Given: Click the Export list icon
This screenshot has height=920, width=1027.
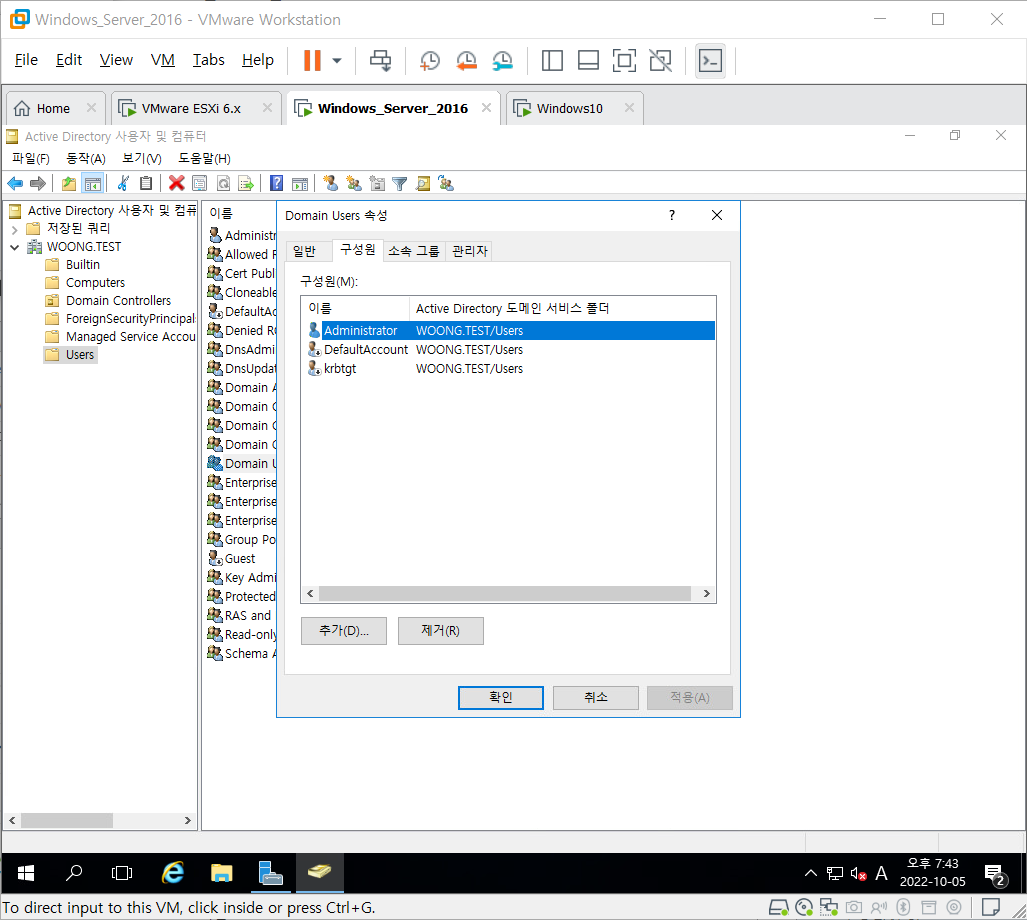Looking at the screenshot, I should point(246,184).
